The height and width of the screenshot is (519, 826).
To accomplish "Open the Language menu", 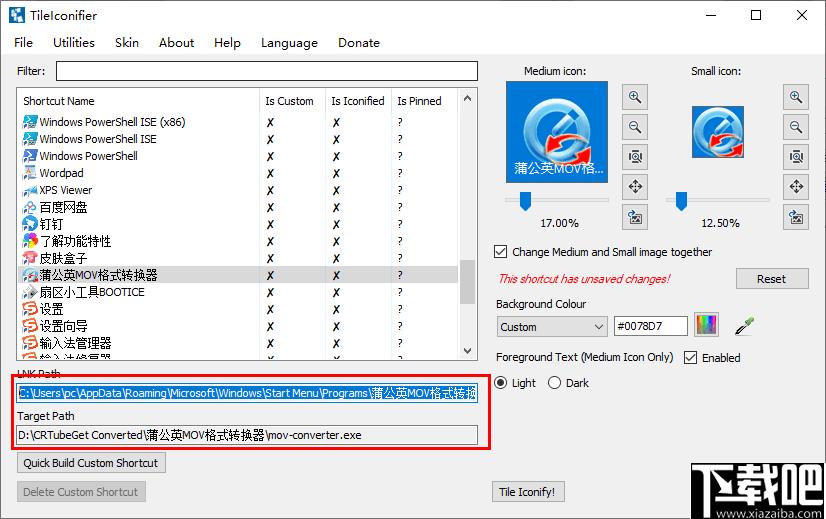I will pyautogui.click(x=289, y=43).
